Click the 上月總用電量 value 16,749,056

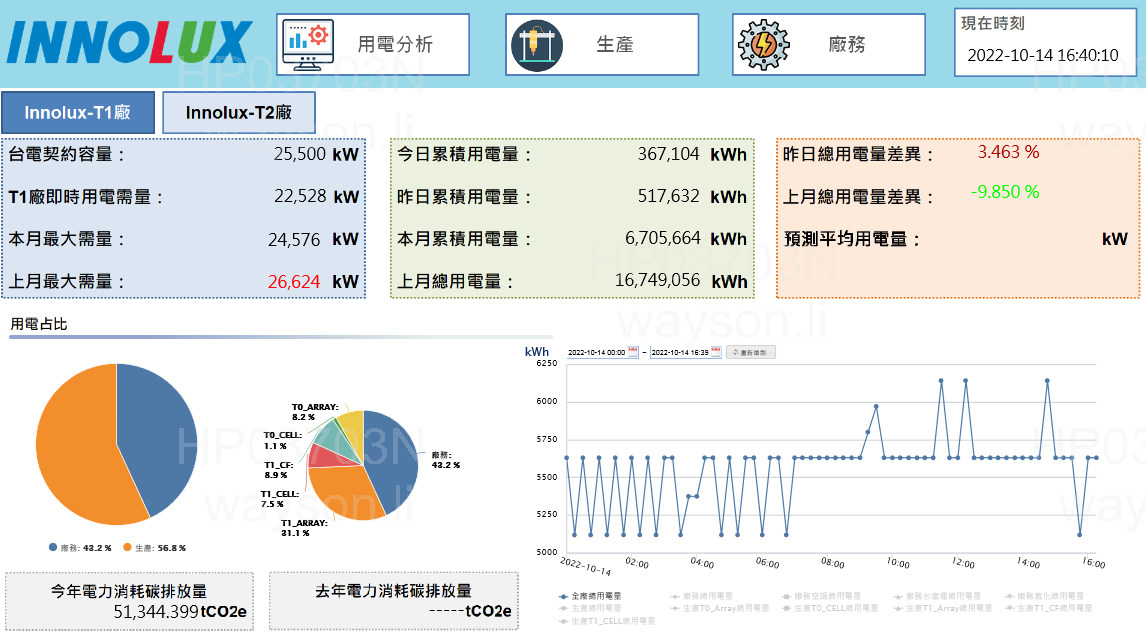tap(657, 281)
